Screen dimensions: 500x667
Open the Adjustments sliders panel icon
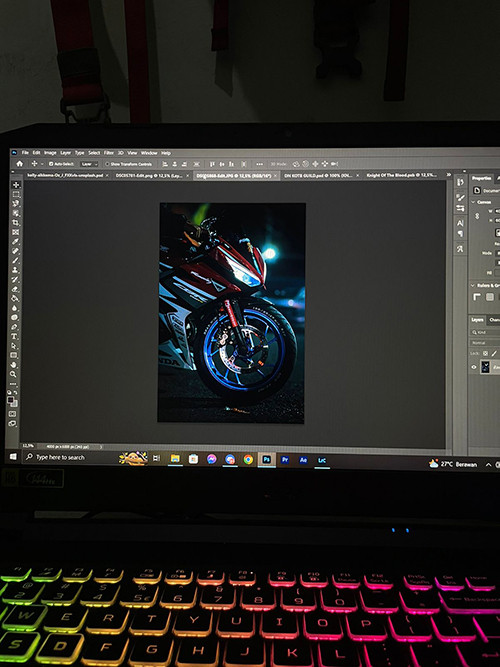[x=461, y=208]
